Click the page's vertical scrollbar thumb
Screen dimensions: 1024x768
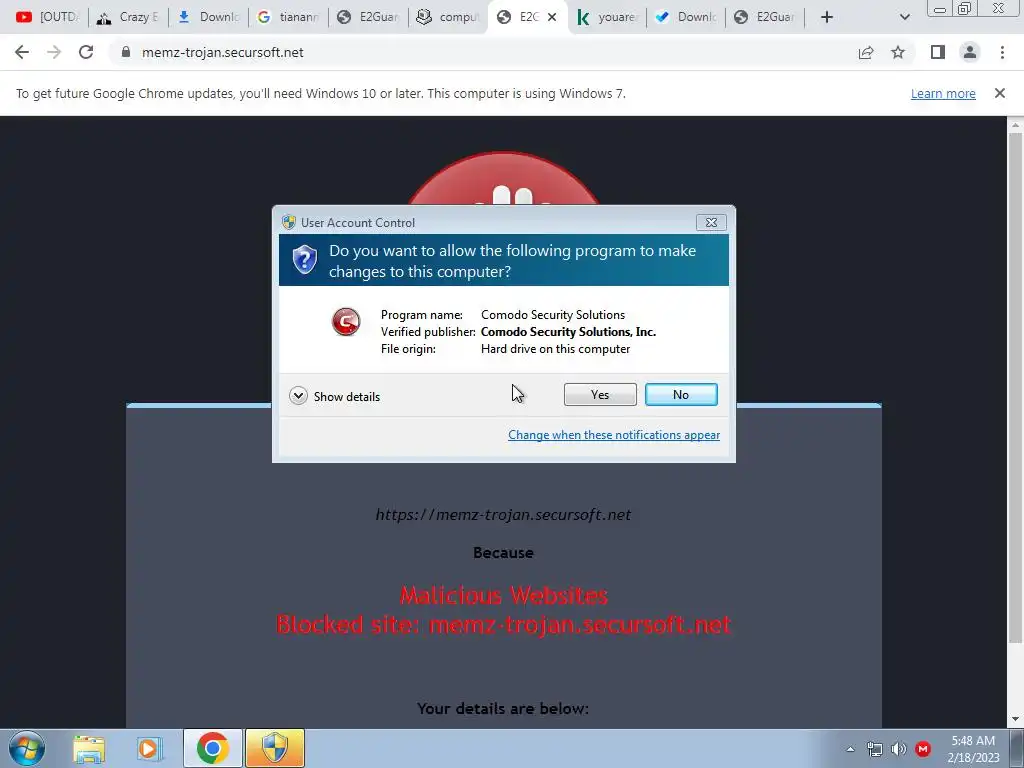[x=1015, y=387]
